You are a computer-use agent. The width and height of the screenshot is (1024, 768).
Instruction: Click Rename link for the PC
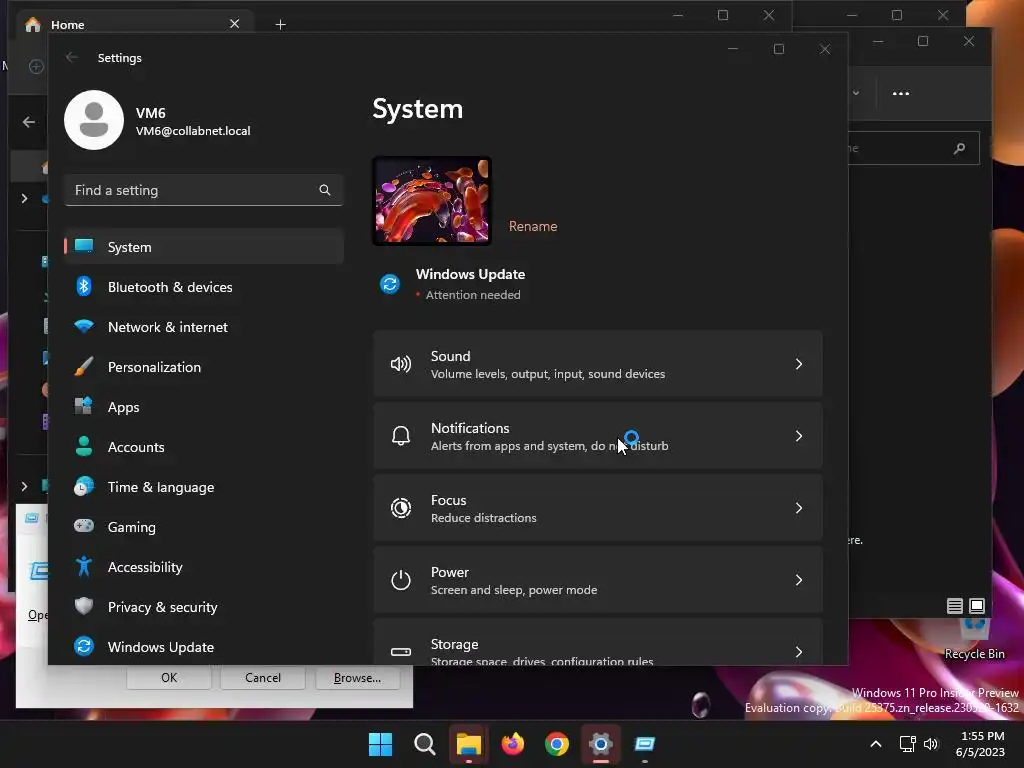click(x=533, y=227)
